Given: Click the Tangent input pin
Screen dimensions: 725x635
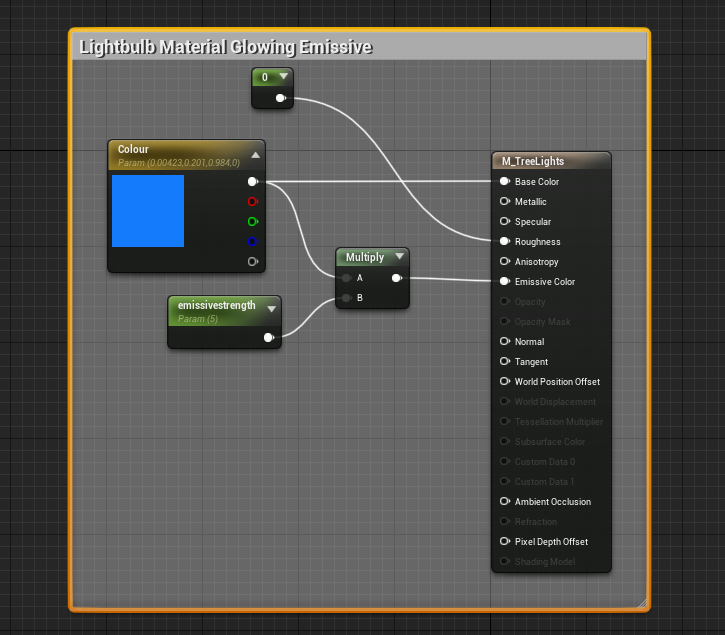Looking at the screenshot, I should tap(504, 361).
